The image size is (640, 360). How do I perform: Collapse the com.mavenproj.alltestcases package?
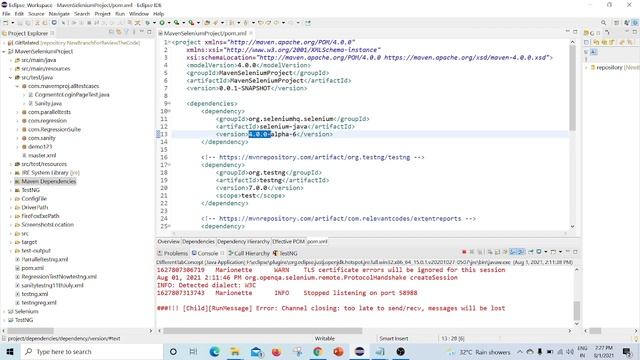[x=17, y=86]
